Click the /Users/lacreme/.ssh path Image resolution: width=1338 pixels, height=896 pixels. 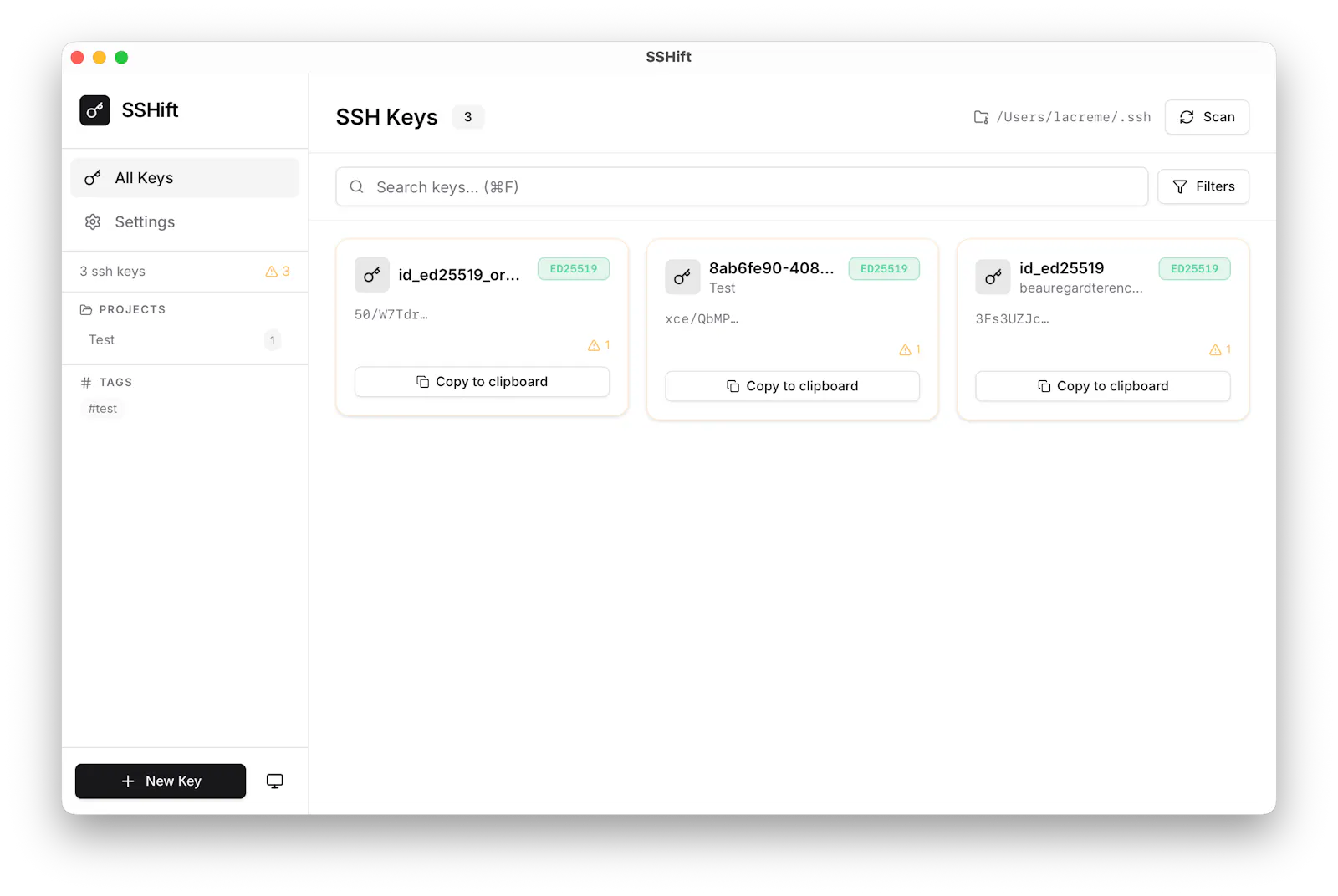1074,117
